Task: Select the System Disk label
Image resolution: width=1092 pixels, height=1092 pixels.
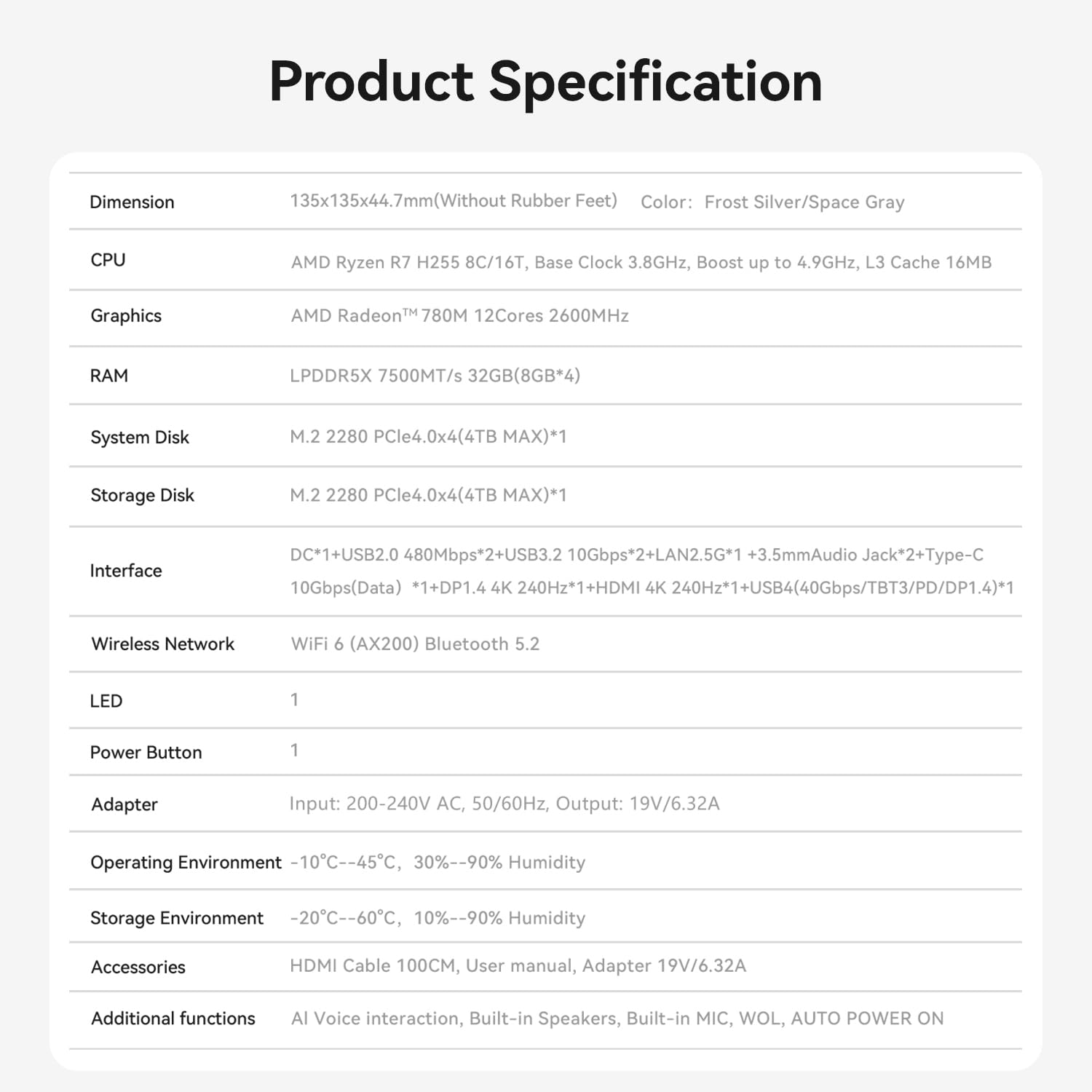Action: [139, 438]
